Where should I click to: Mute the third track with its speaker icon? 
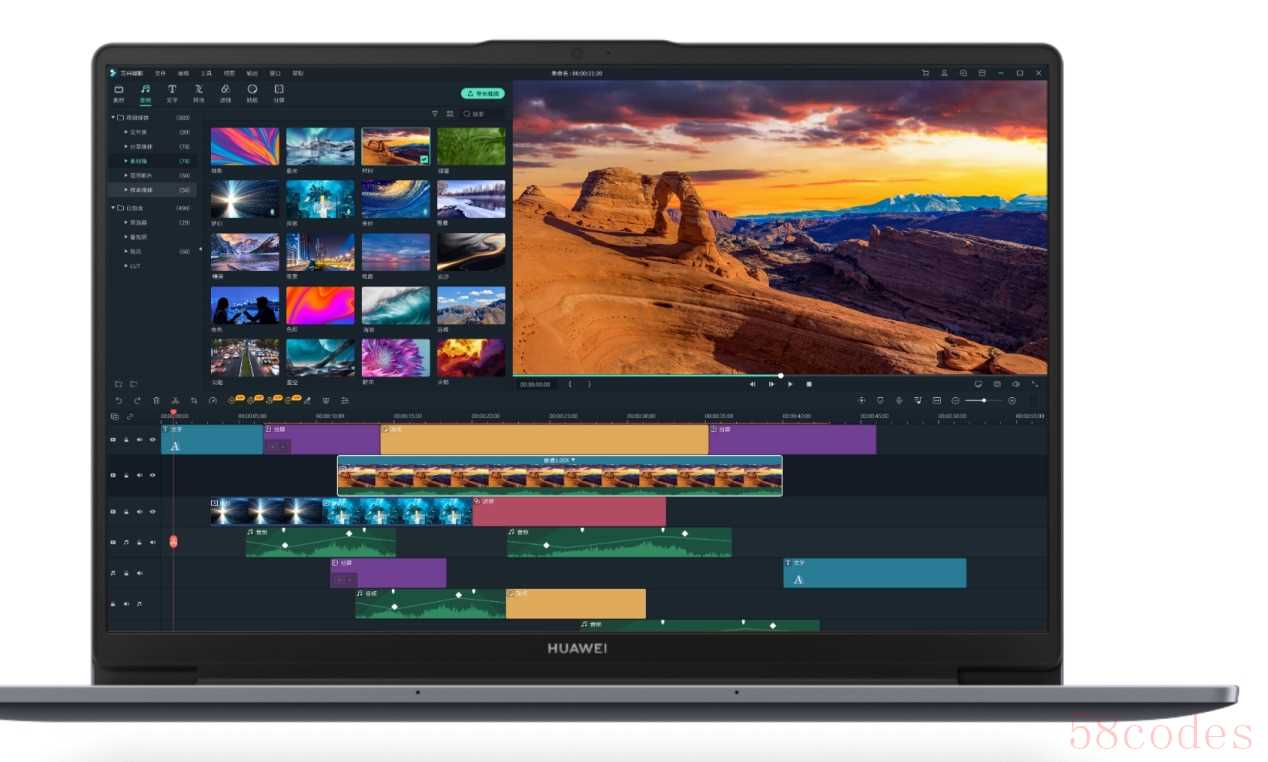click(139, 512)
